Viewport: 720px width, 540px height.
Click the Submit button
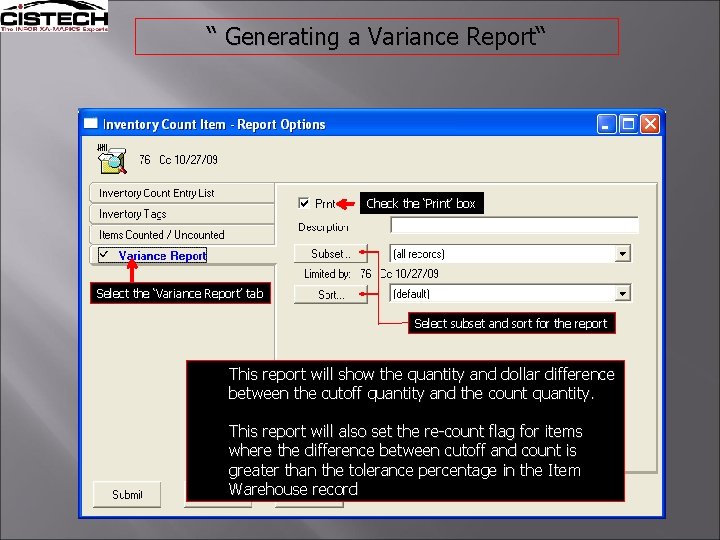(127, 495)
